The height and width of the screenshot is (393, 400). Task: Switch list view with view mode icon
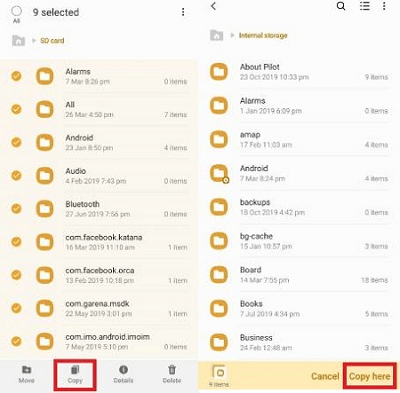[x=365, y=6]
